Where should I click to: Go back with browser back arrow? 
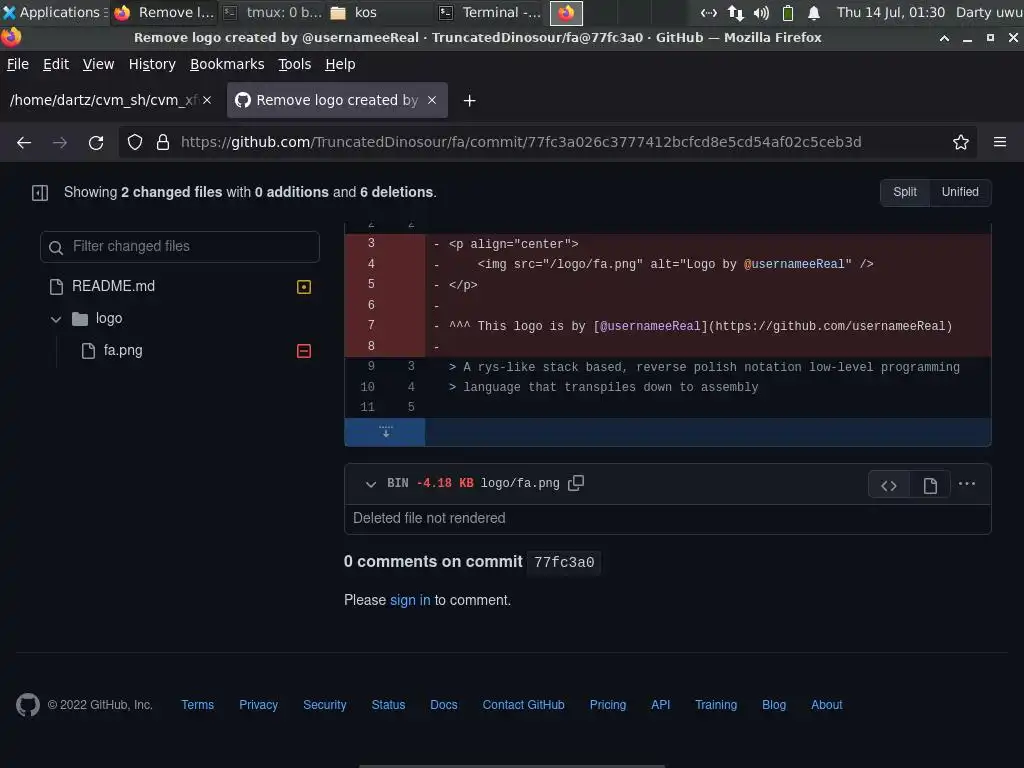(24, 142)
